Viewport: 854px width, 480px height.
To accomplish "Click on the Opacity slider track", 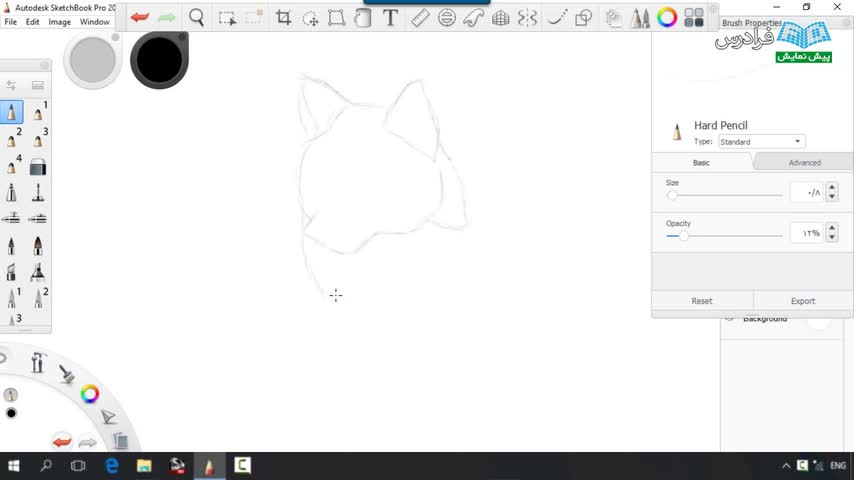I will click(724, 236).
